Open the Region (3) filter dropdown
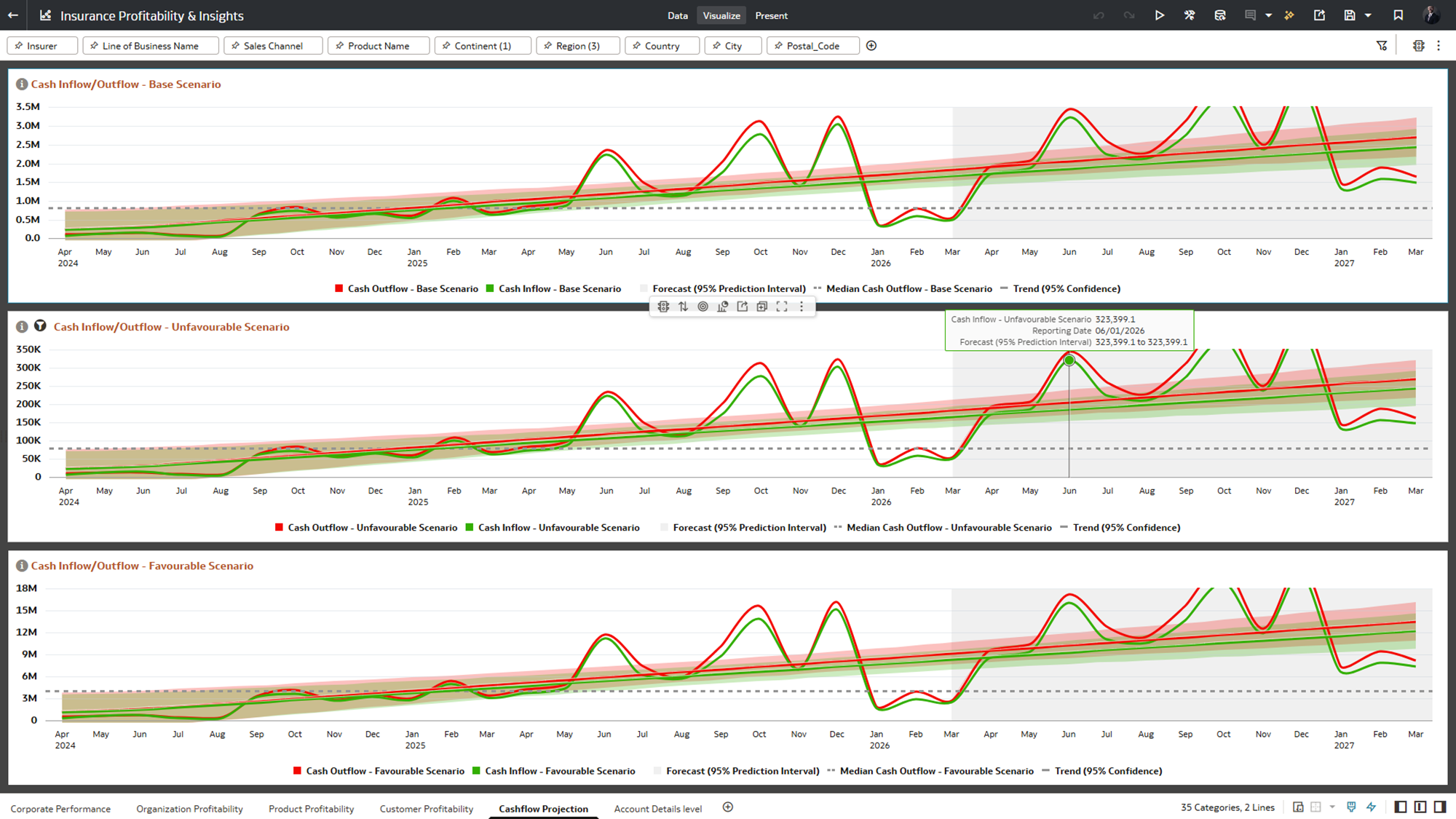The image size is (1456, 819). pyautogui.click(x=578, y=46)
